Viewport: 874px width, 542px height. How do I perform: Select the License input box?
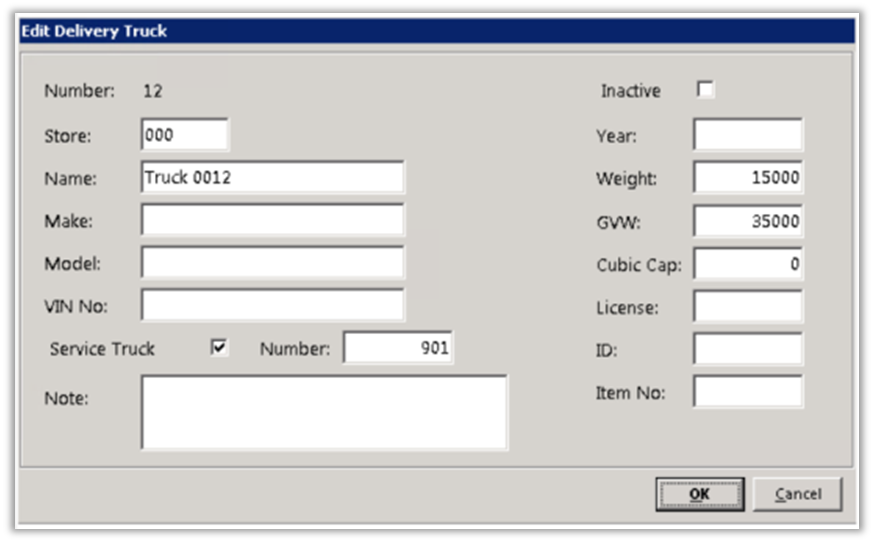pos(748,307)
